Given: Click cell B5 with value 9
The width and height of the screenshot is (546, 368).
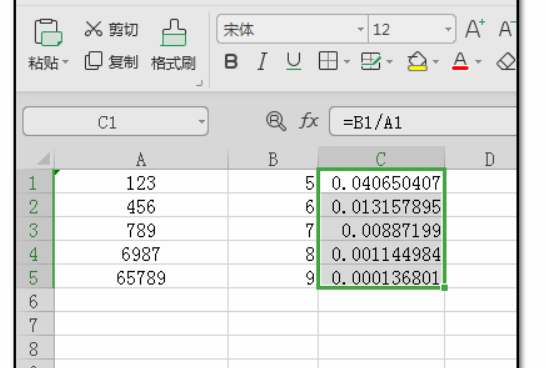Looking at the screenshot, I should (x=273, y=277).
